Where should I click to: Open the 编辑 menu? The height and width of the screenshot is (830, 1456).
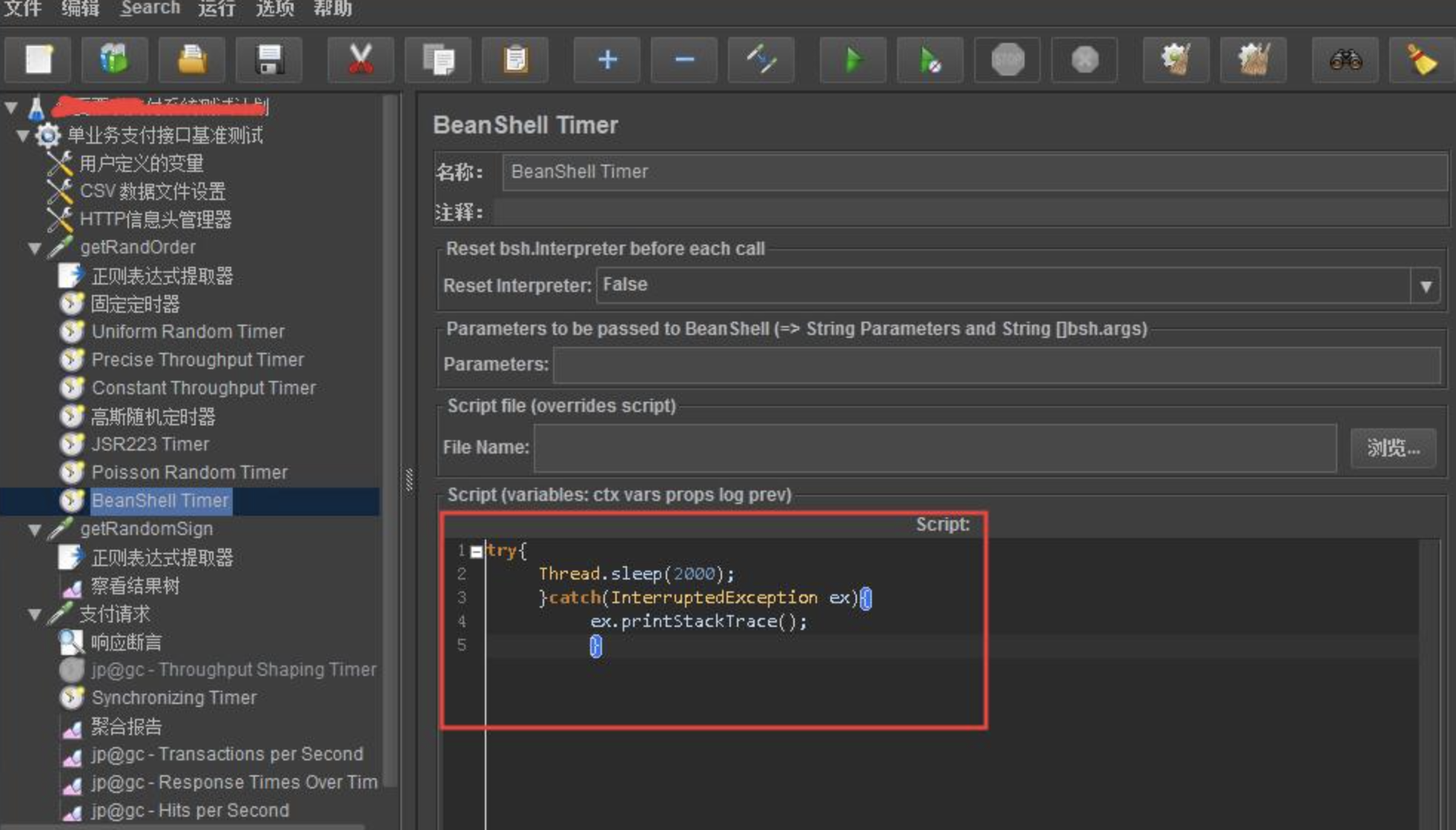click(81, 8)
